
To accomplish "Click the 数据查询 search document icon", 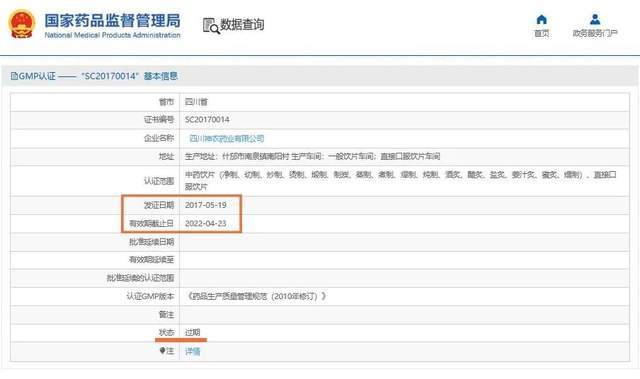I will coord(211,25).
